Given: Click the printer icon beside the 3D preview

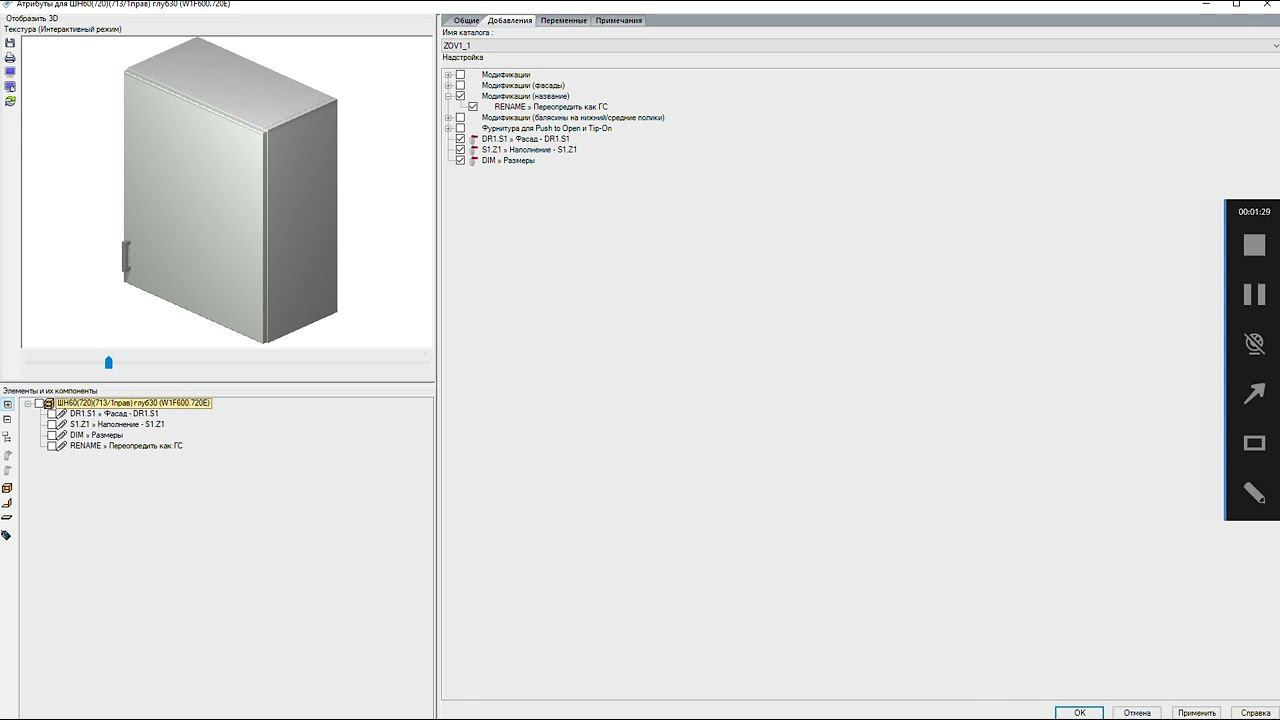Looking at the screenshot, I should [x=10, y=58].
